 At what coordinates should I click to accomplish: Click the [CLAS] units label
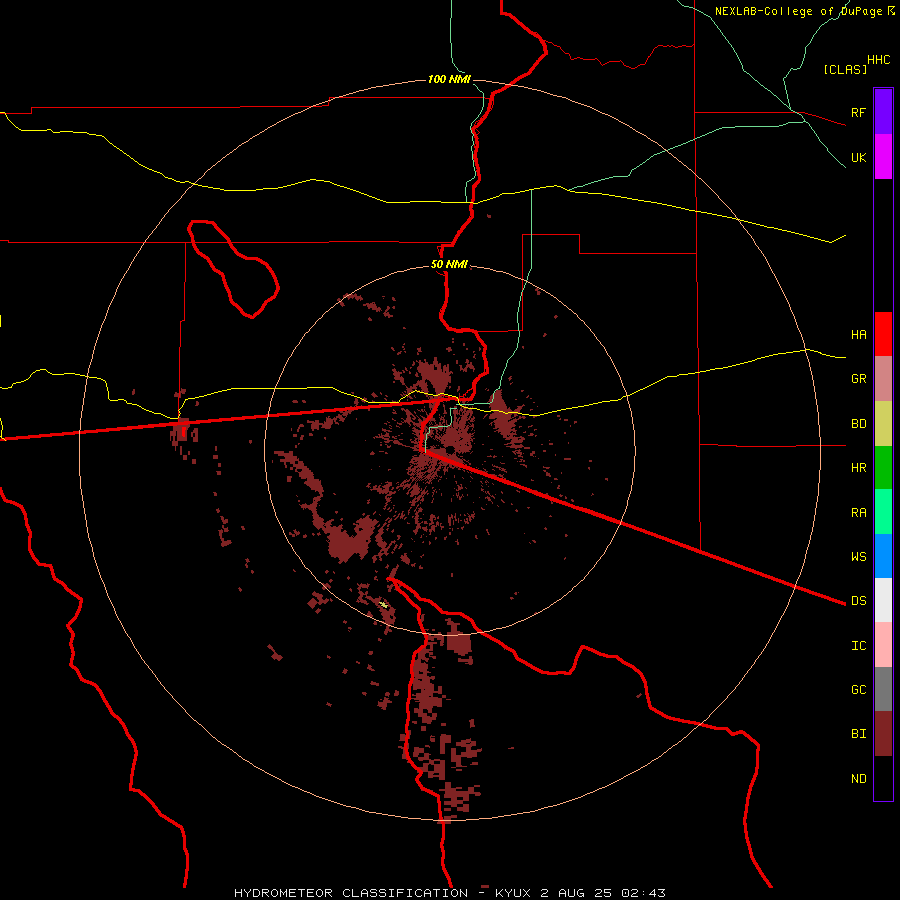(845, 69)
